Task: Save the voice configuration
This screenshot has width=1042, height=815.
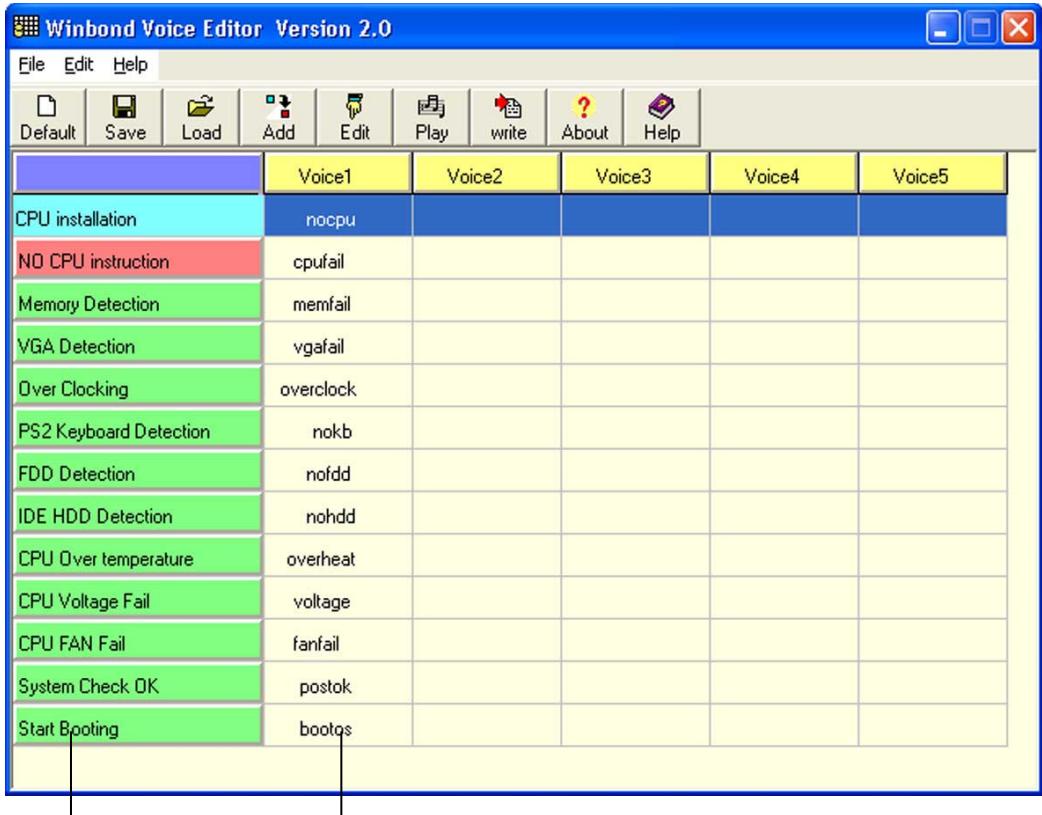Action: click(125, 118)
